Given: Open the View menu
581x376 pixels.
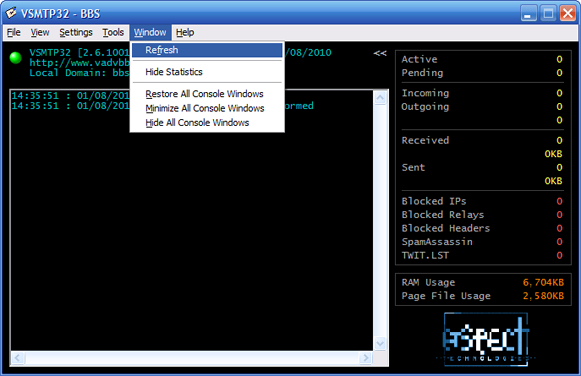Looking at the screenshot, I should tap(40, 33).
